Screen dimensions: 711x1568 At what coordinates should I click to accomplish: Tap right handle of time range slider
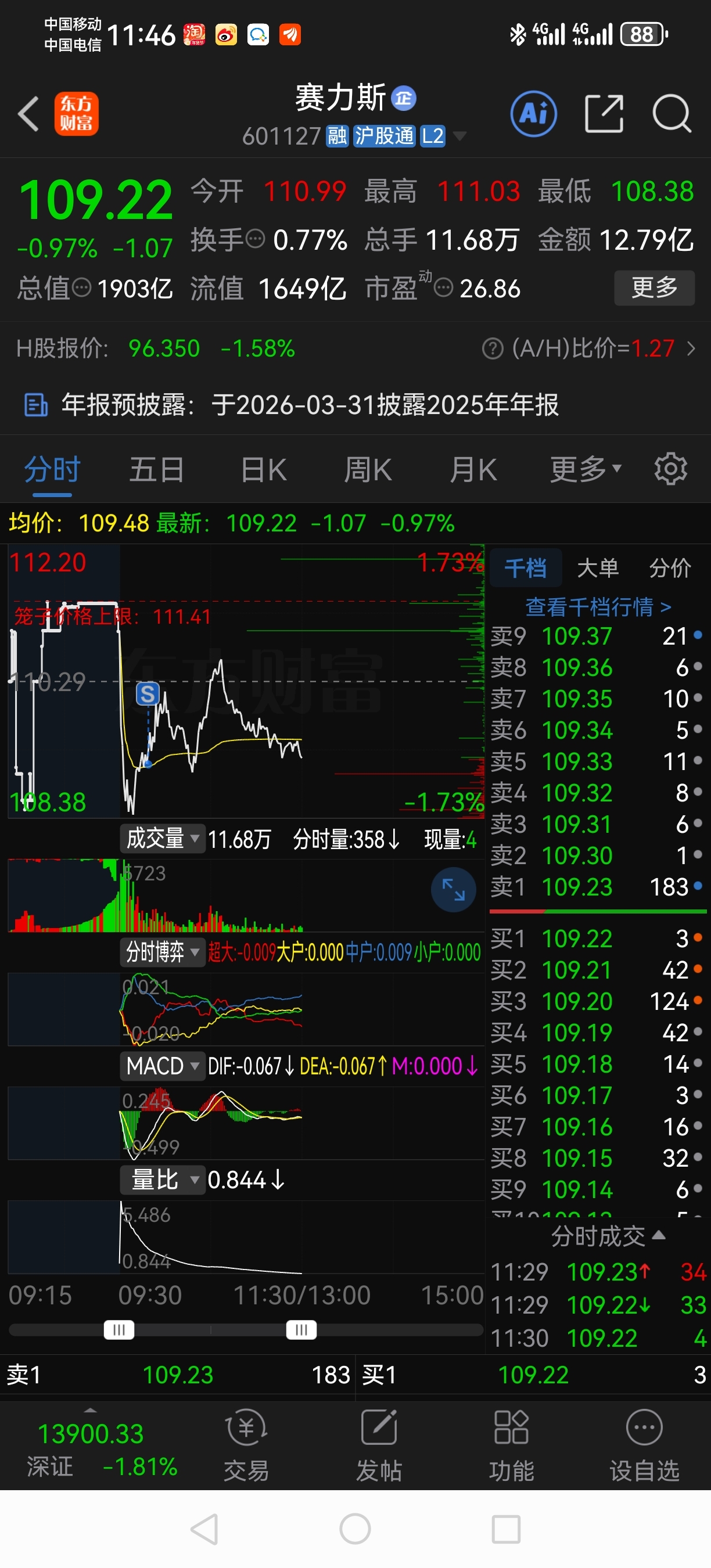[301, 1330]
